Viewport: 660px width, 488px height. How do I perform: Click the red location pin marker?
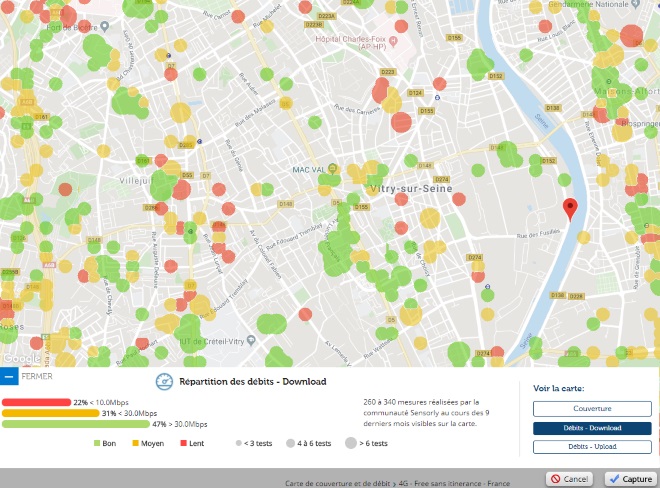tap(571, 208)
